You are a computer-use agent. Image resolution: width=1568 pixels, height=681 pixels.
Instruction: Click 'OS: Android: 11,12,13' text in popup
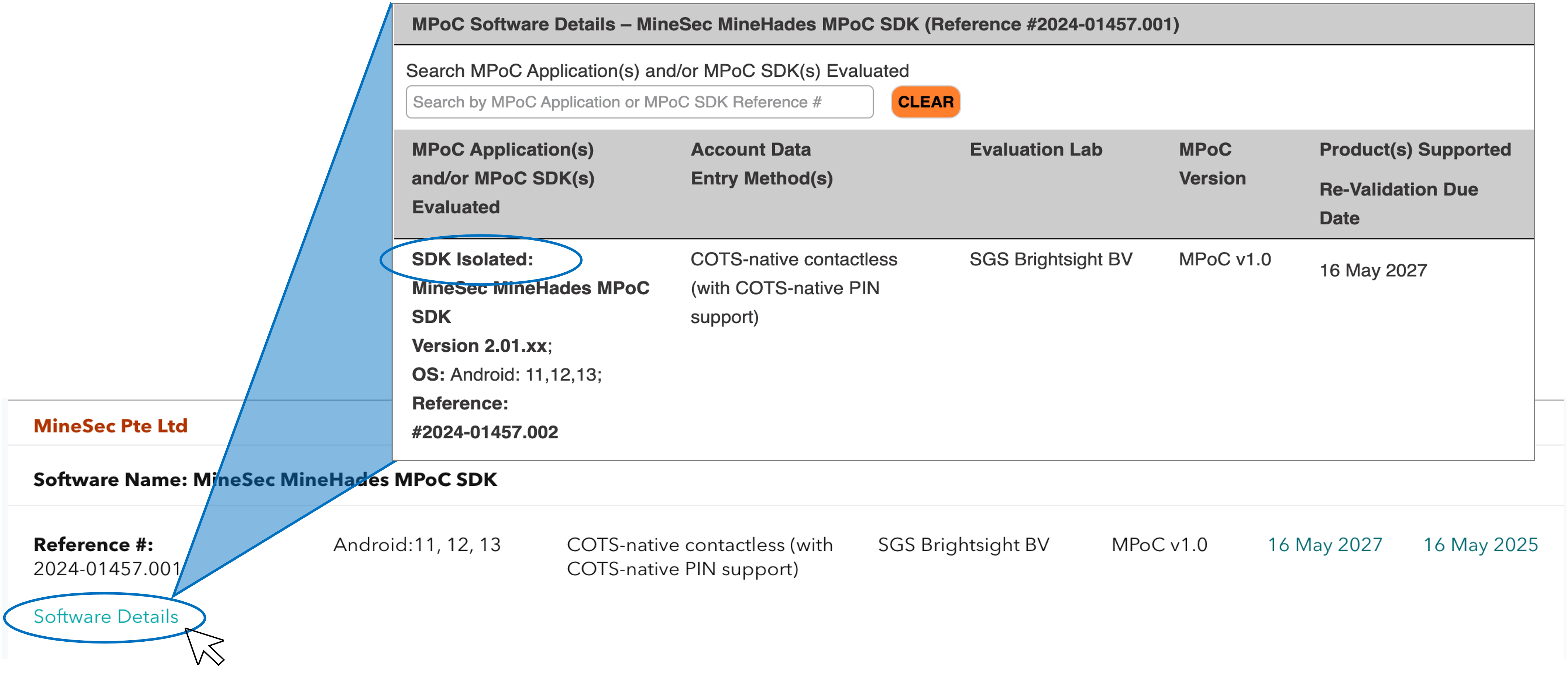(506, 374)
